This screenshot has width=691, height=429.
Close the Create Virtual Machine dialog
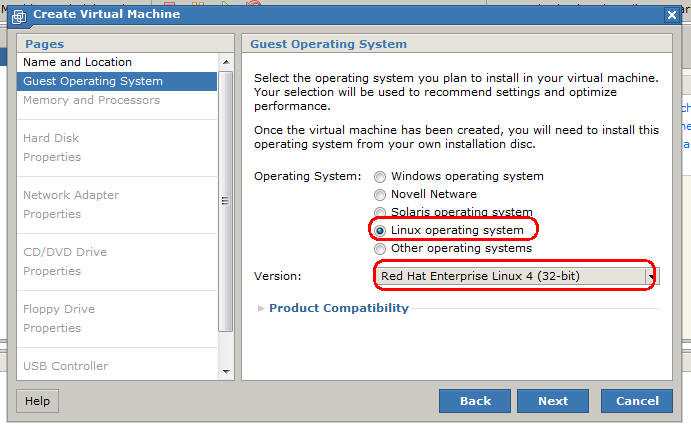pyautogui.click(x=672, y=15)
